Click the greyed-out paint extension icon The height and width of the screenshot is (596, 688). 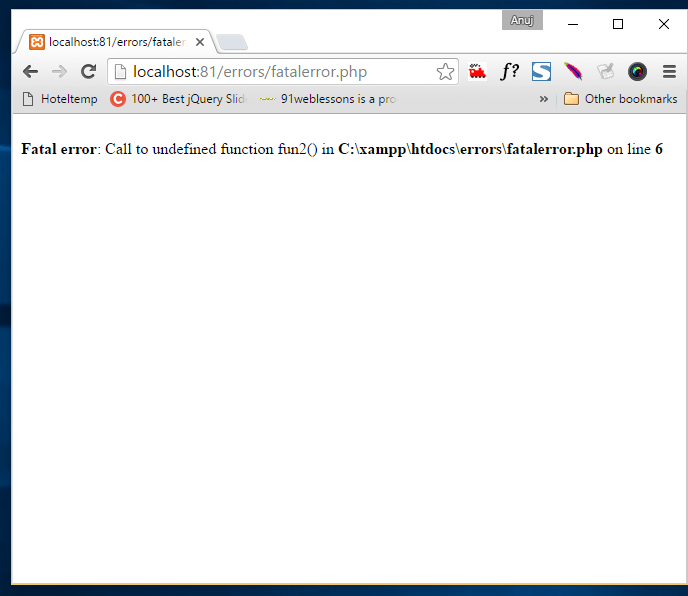pyautogui.click(x=606, y=72)
